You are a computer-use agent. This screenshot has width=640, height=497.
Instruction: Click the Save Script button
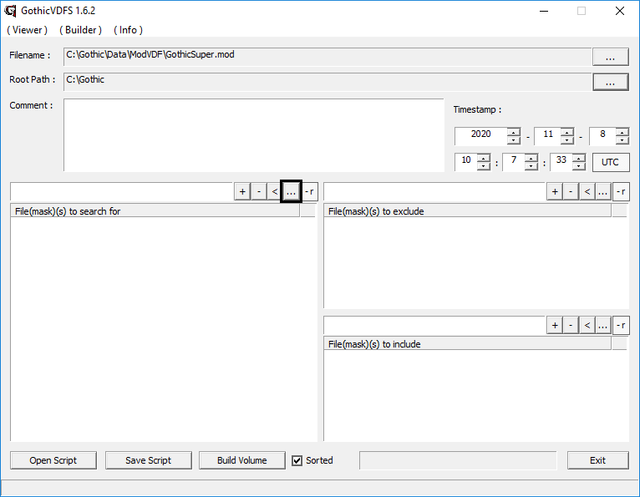[148, 460]
